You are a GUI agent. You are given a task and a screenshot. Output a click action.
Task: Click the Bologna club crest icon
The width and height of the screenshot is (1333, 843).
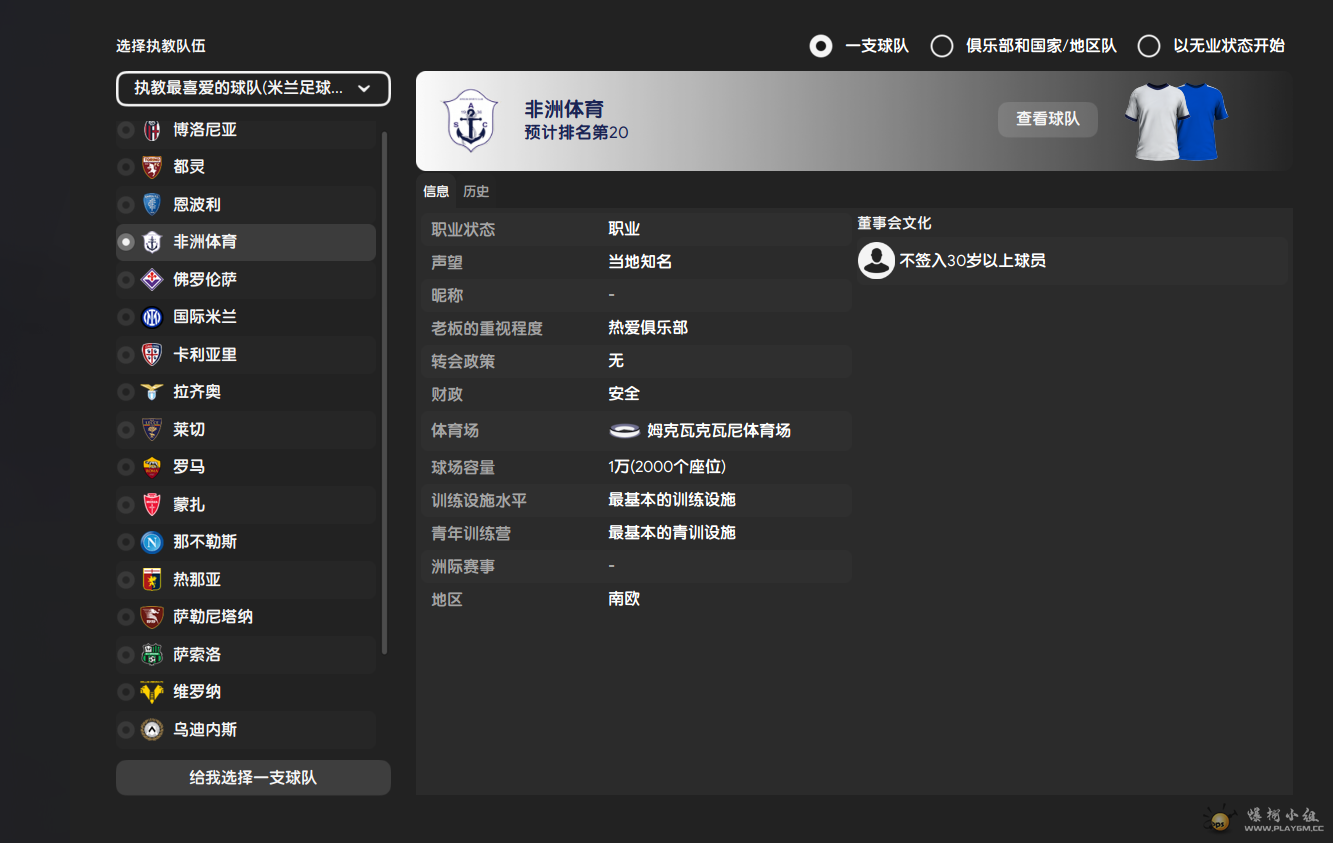coord(152,129)
